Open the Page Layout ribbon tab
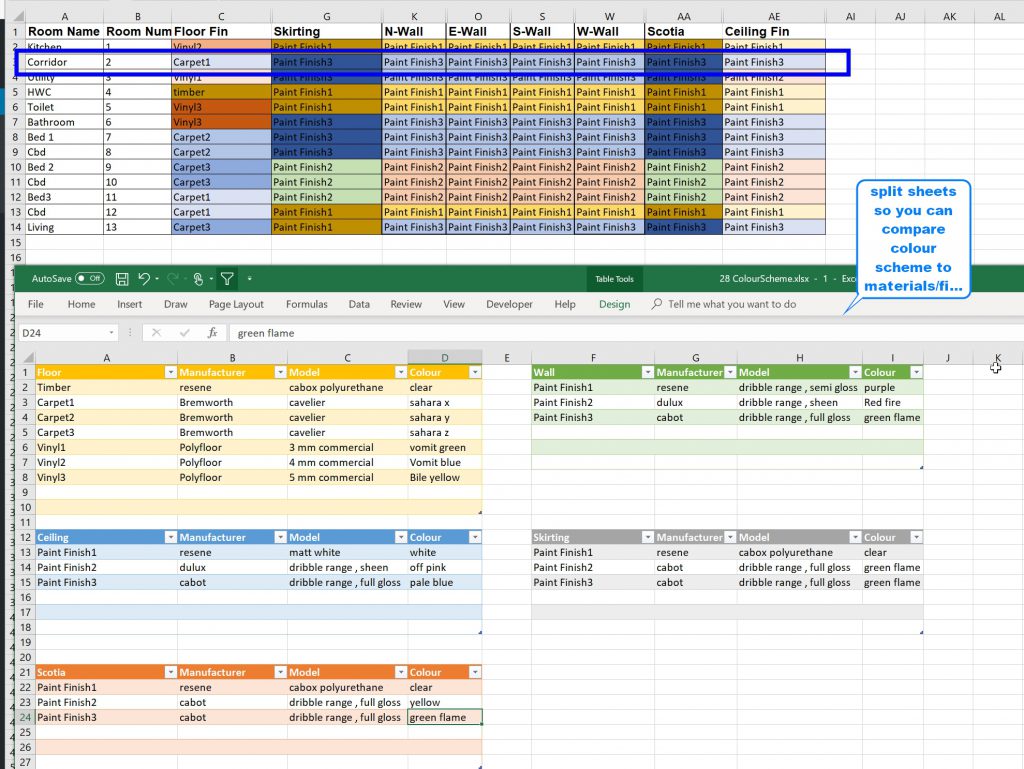The height and width of the screenshot is (769, 1024). tap(236, 304)
